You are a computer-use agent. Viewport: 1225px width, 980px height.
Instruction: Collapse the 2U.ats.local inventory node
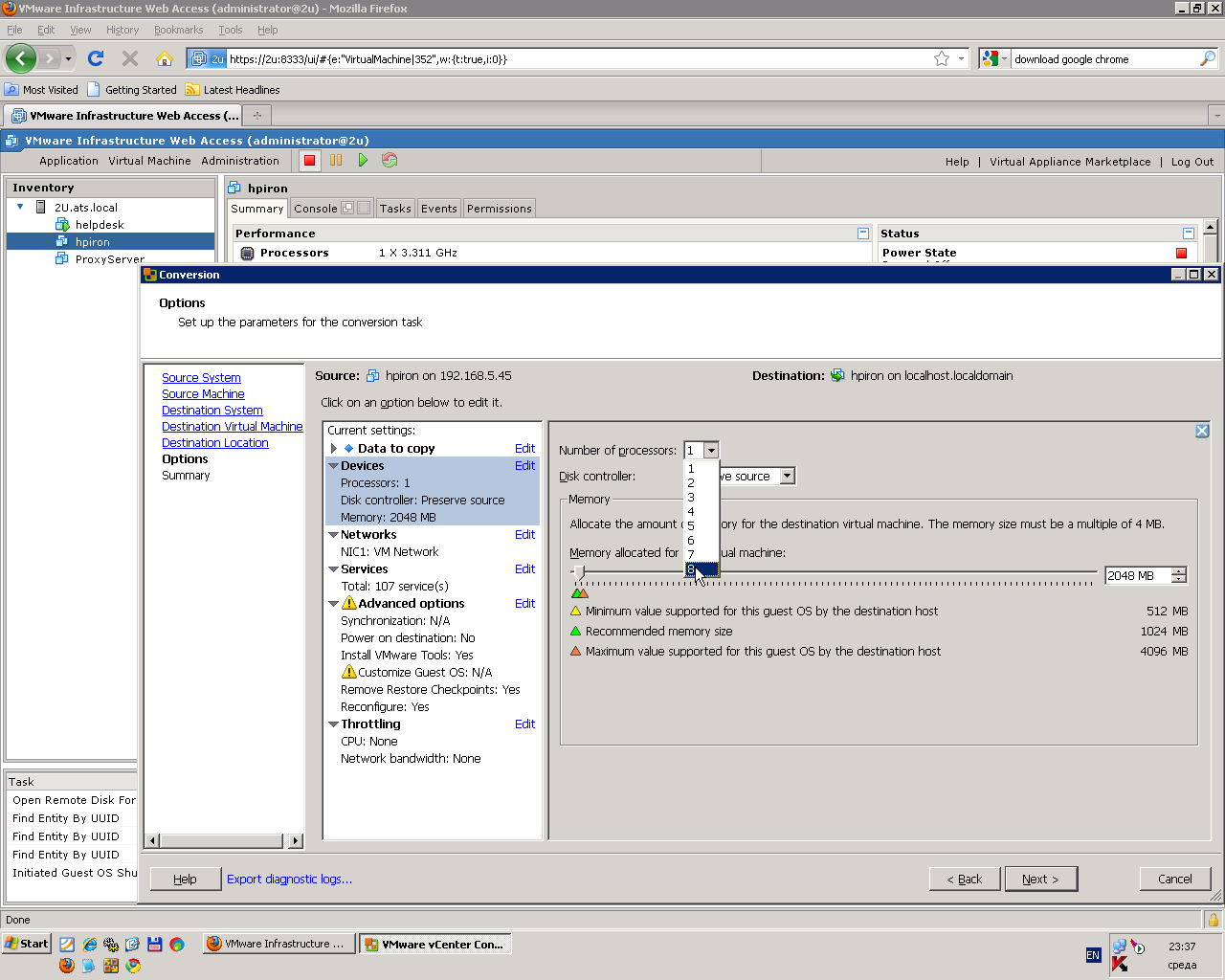point(20,207)
